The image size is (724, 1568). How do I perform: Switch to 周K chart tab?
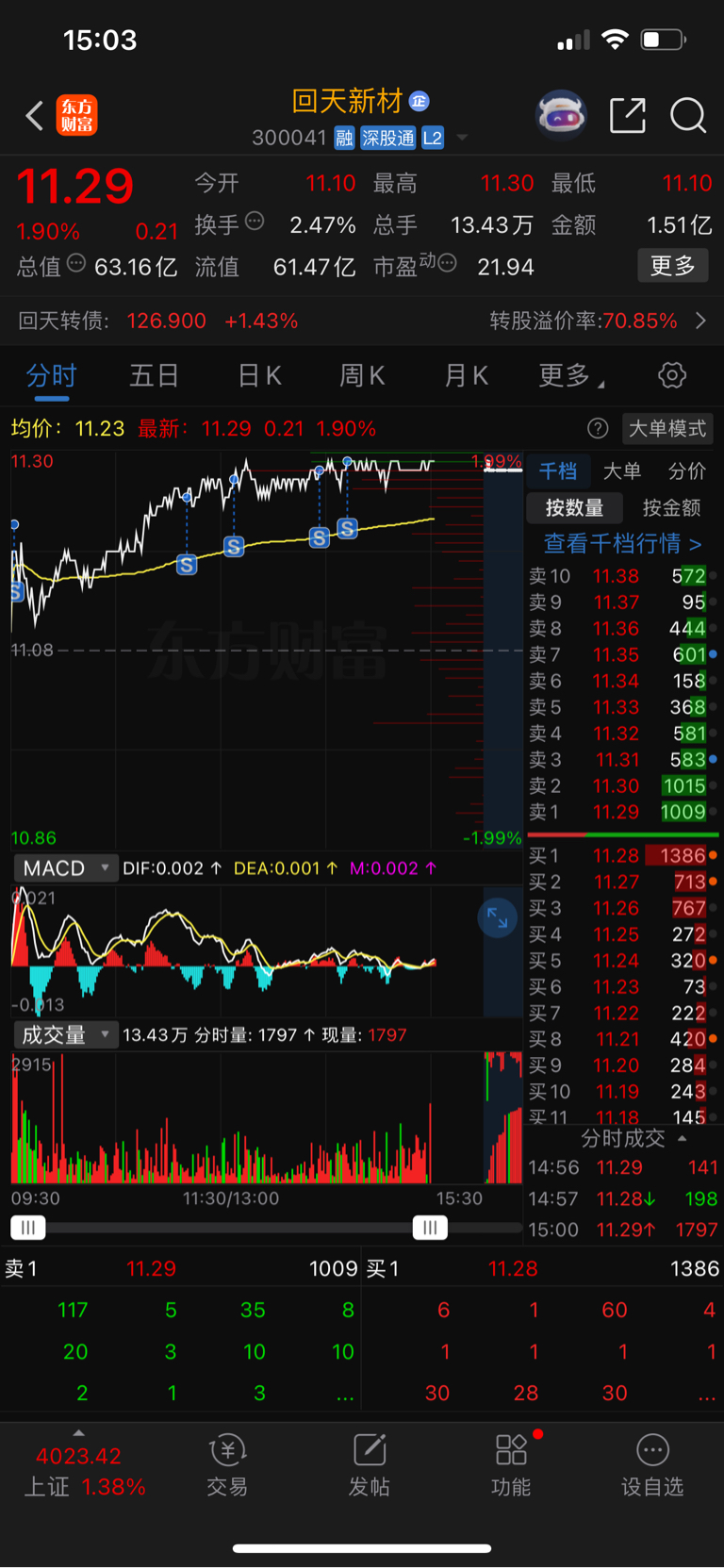[x=362, y=375]
